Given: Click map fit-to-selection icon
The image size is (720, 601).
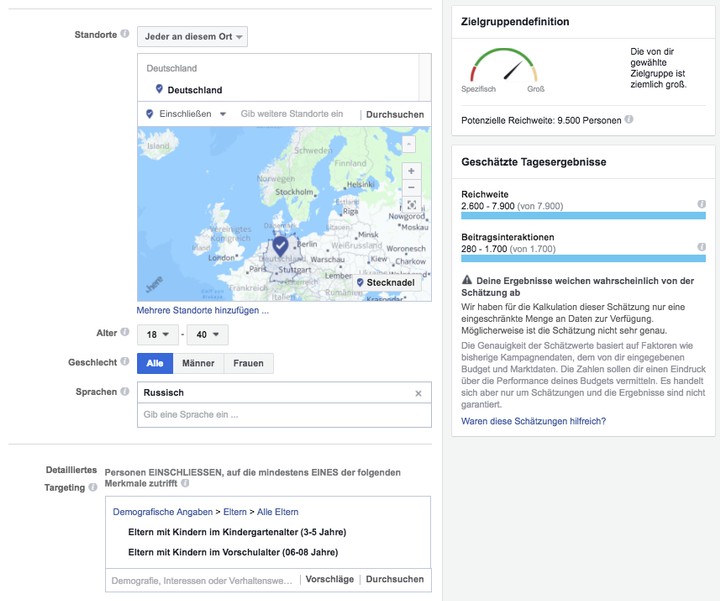Looking at the screenshot, I should 411,205.
